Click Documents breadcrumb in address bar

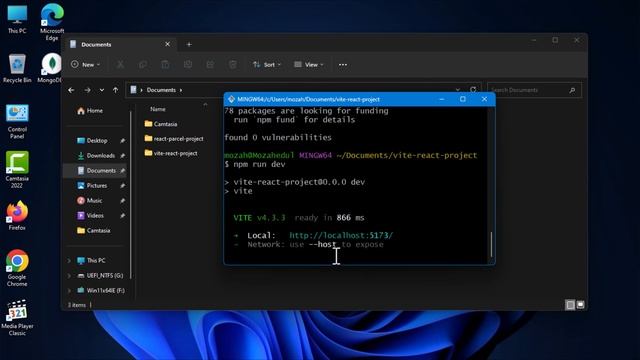(161, 90)
